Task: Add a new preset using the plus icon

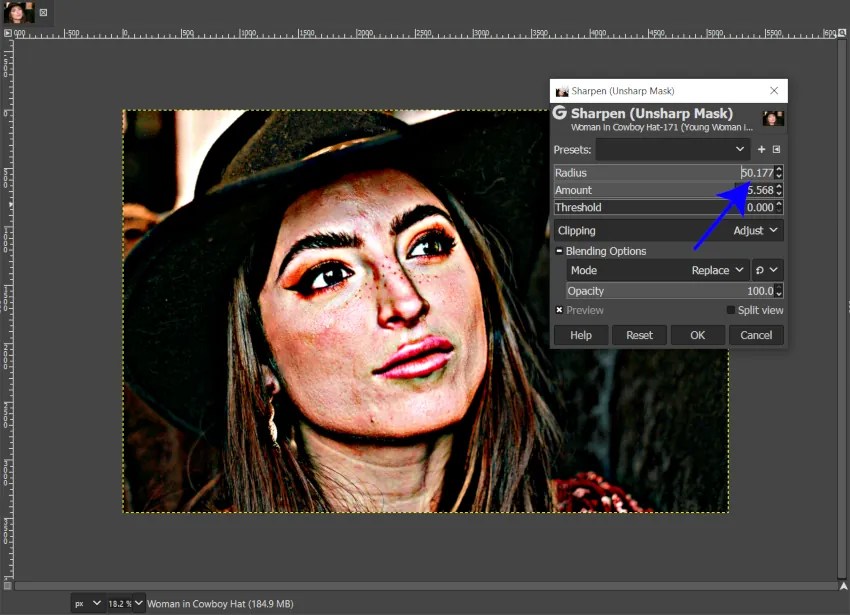Action: [761, 148]
